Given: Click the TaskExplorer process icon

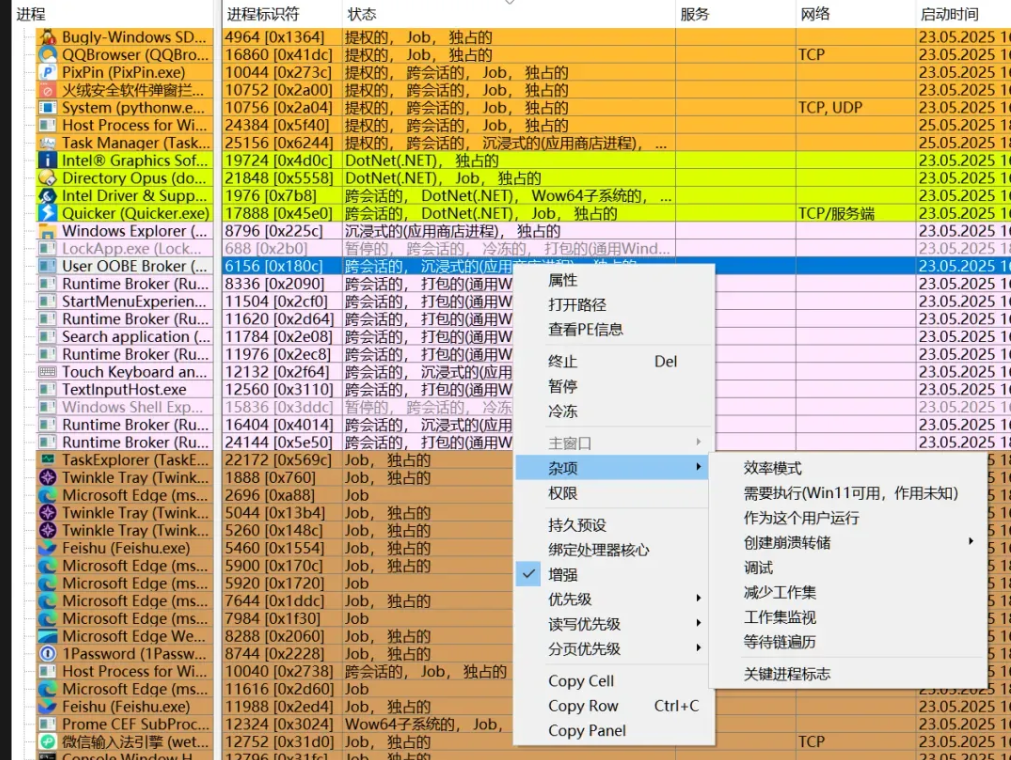Looking at the screenshot, I should 48,460.
